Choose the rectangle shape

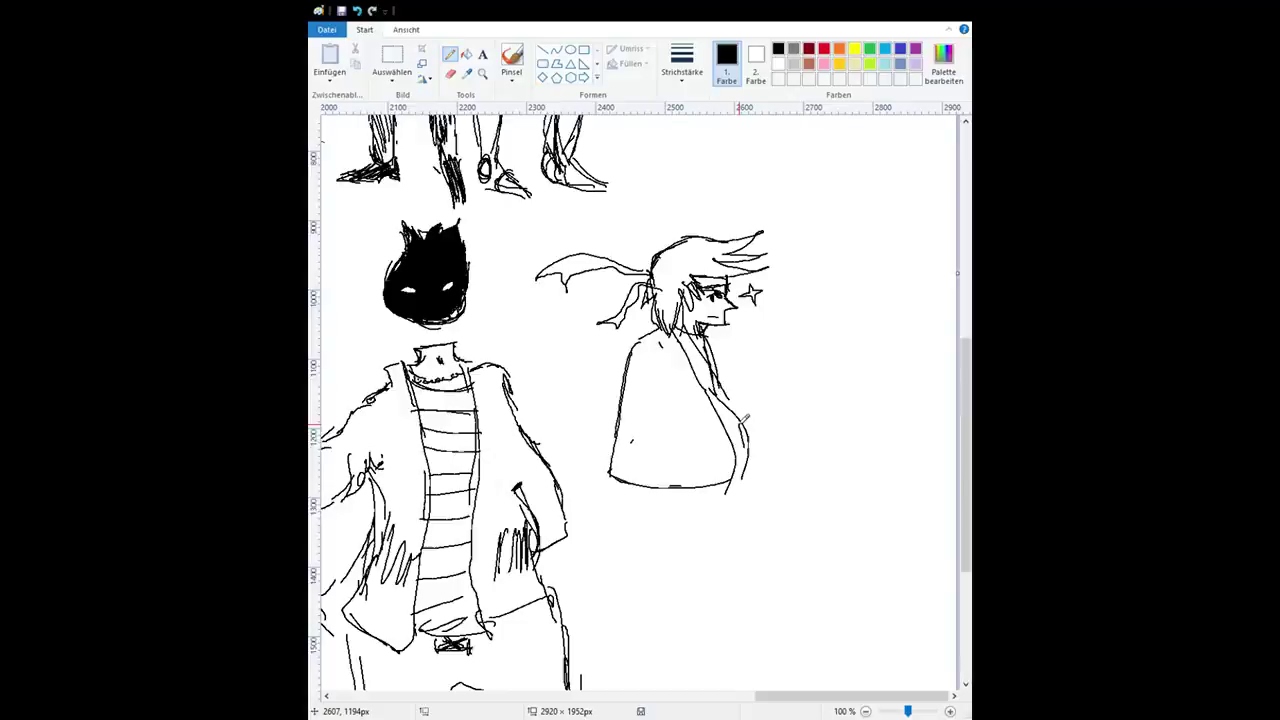tap(584, 50)
